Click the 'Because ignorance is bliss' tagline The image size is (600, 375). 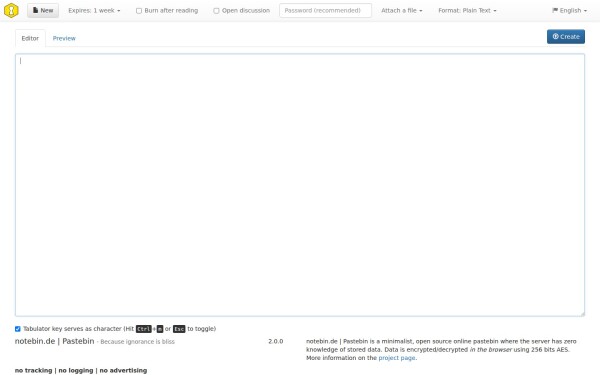(x=137, y=342)
